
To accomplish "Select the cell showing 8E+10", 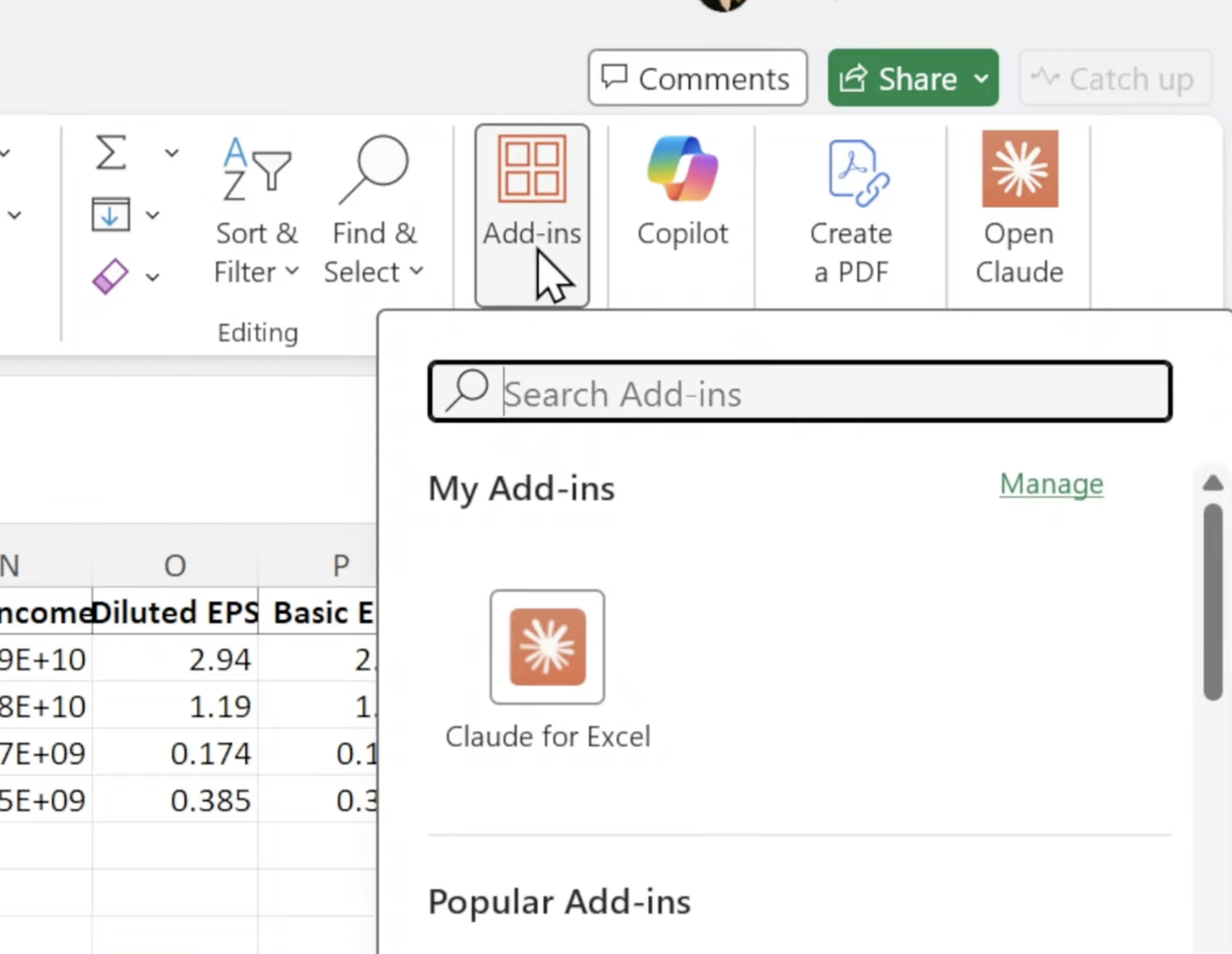I will 46,706.
